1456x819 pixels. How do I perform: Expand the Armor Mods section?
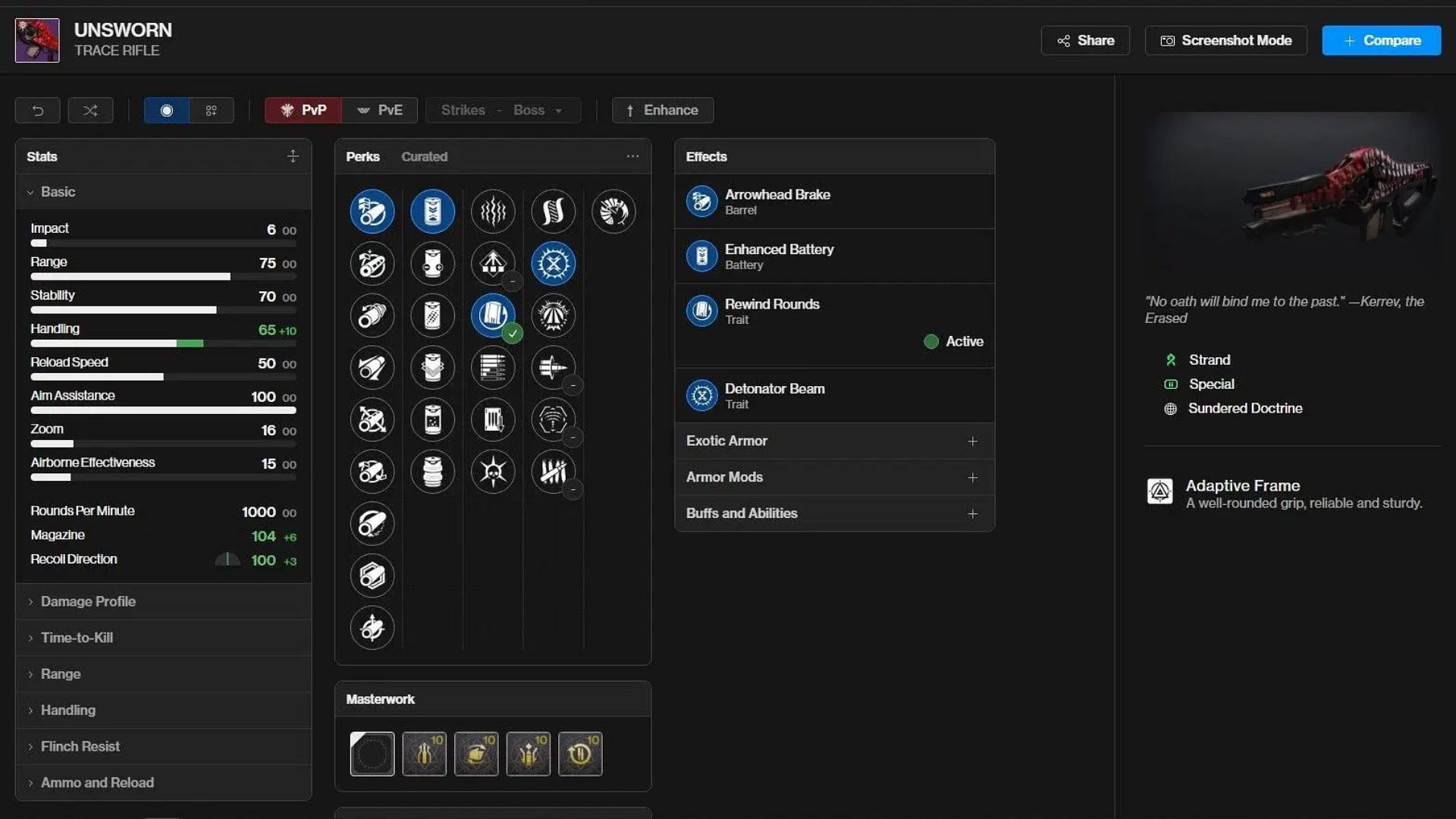[834, 478]
